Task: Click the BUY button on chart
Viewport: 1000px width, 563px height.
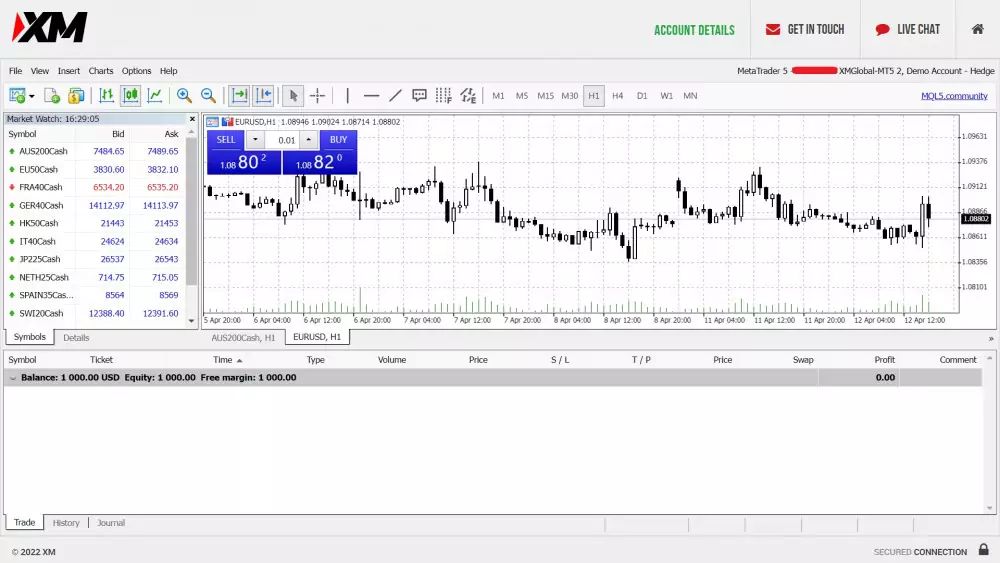Action: (338, 140)
